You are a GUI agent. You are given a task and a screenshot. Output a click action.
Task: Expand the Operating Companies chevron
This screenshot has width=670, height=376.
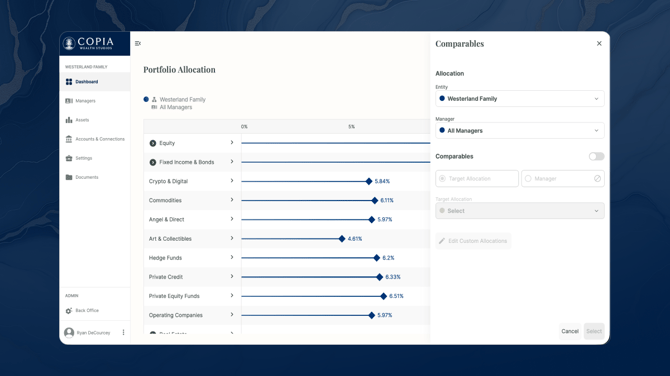232,314
